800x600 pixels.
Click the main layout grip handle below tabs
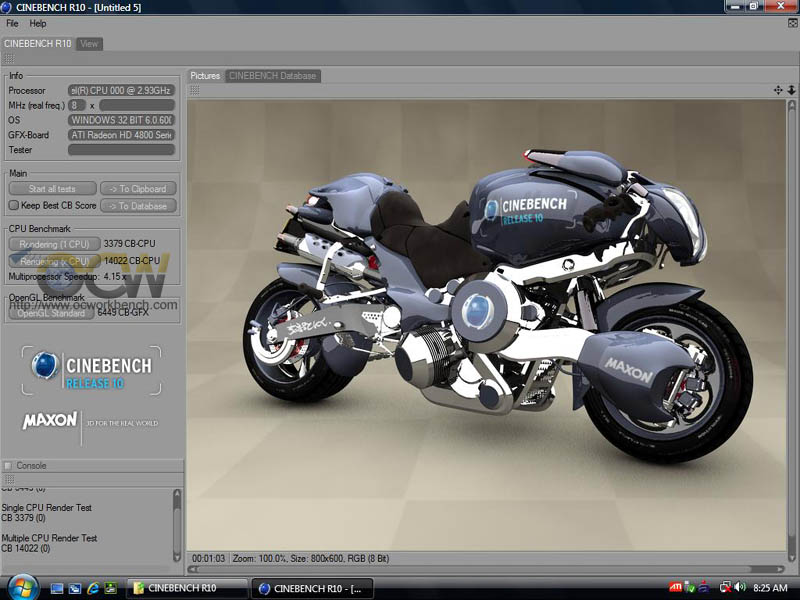coord(9,59)
